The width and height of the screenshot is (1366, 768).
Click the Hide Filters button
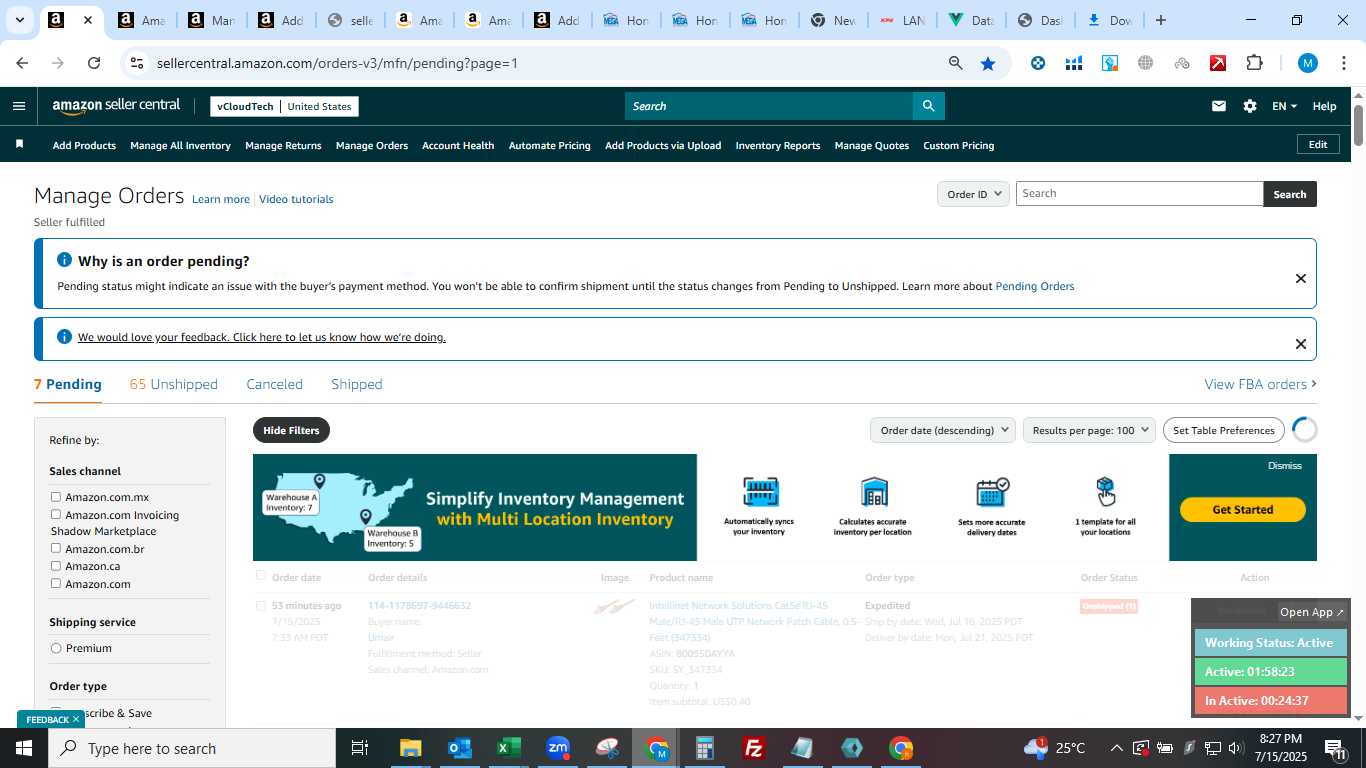(x=291, y=430)
